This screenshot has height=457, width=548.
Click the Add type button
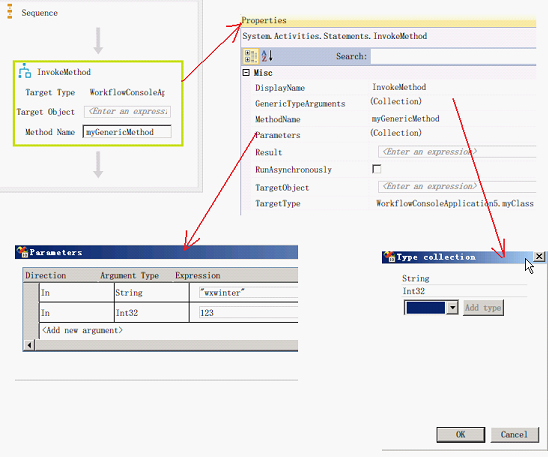[x=483, y=308]
